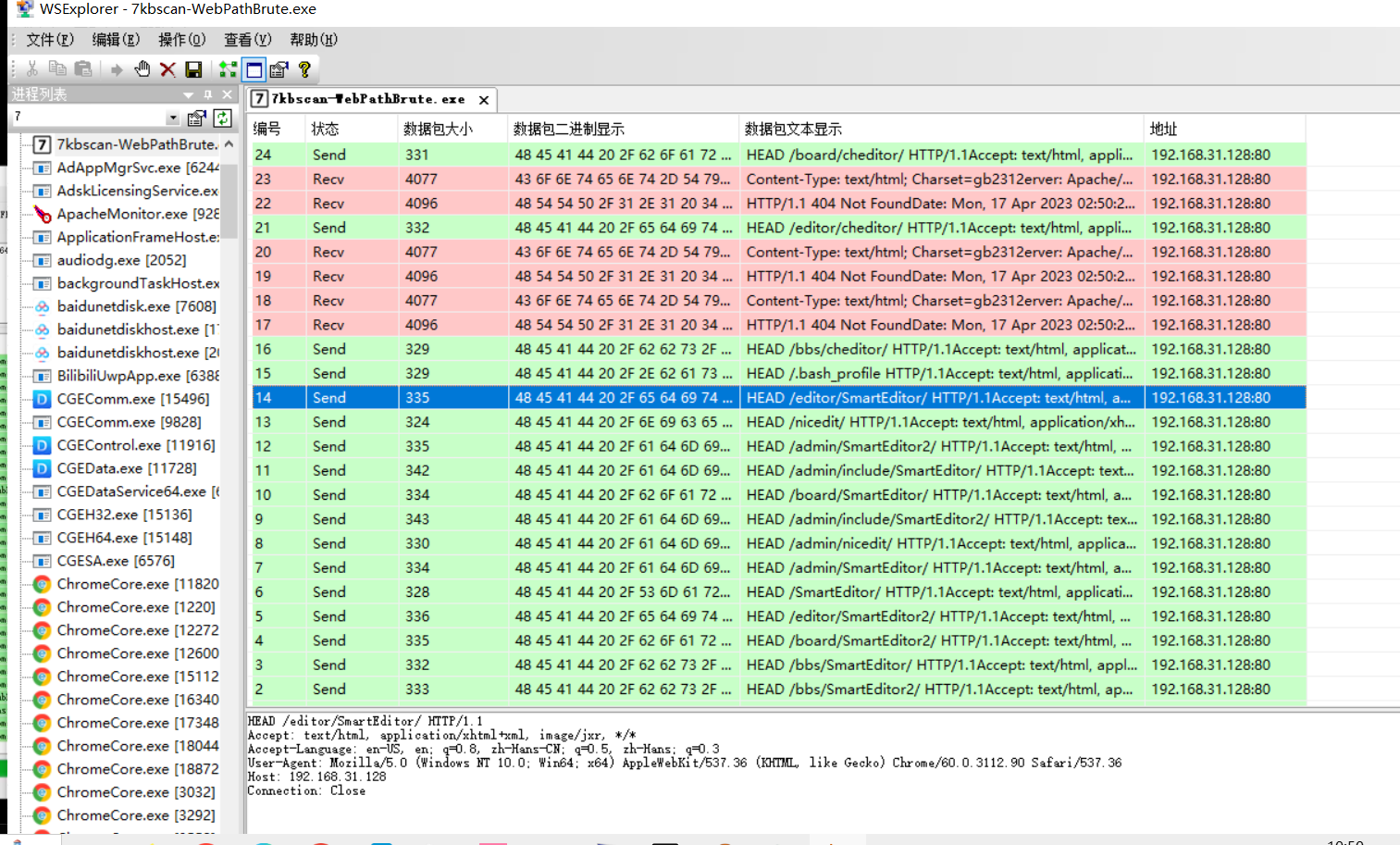Click CGEData.exe [11728] icon
The height and width of the screenshot is (845, 1400).
click(42, 468)
